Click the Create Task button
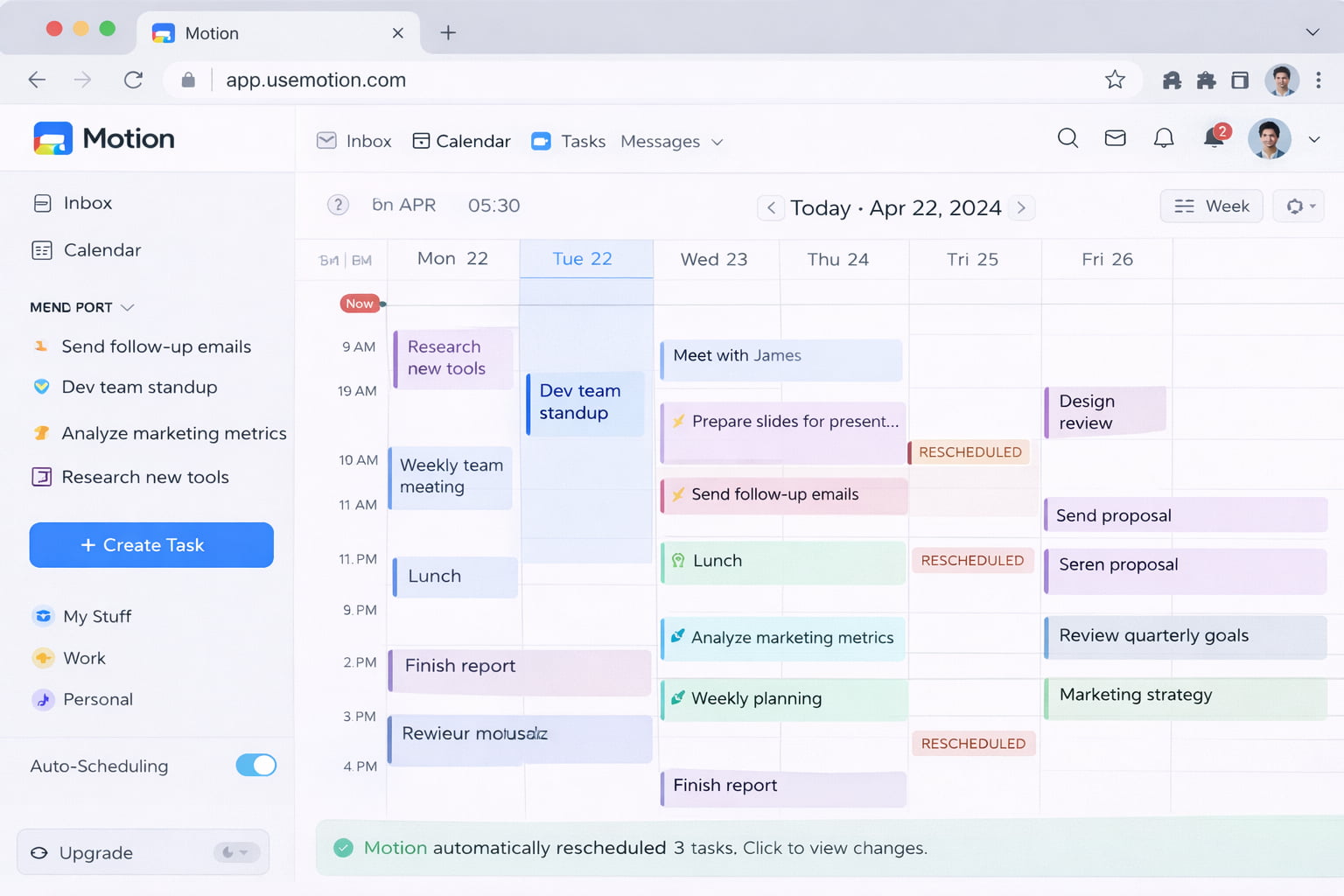The image size is (1344, 896). (x=151, y=545)
